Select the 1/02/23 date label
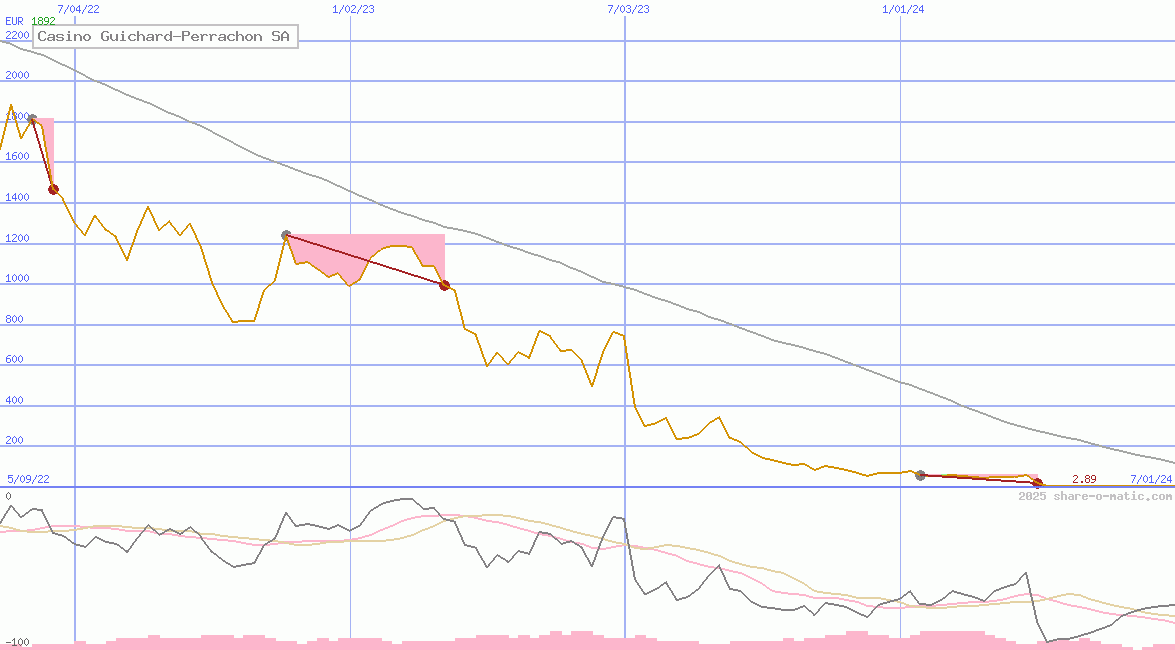This screenshot has height=650, width=1175. [x=354, y=9]
